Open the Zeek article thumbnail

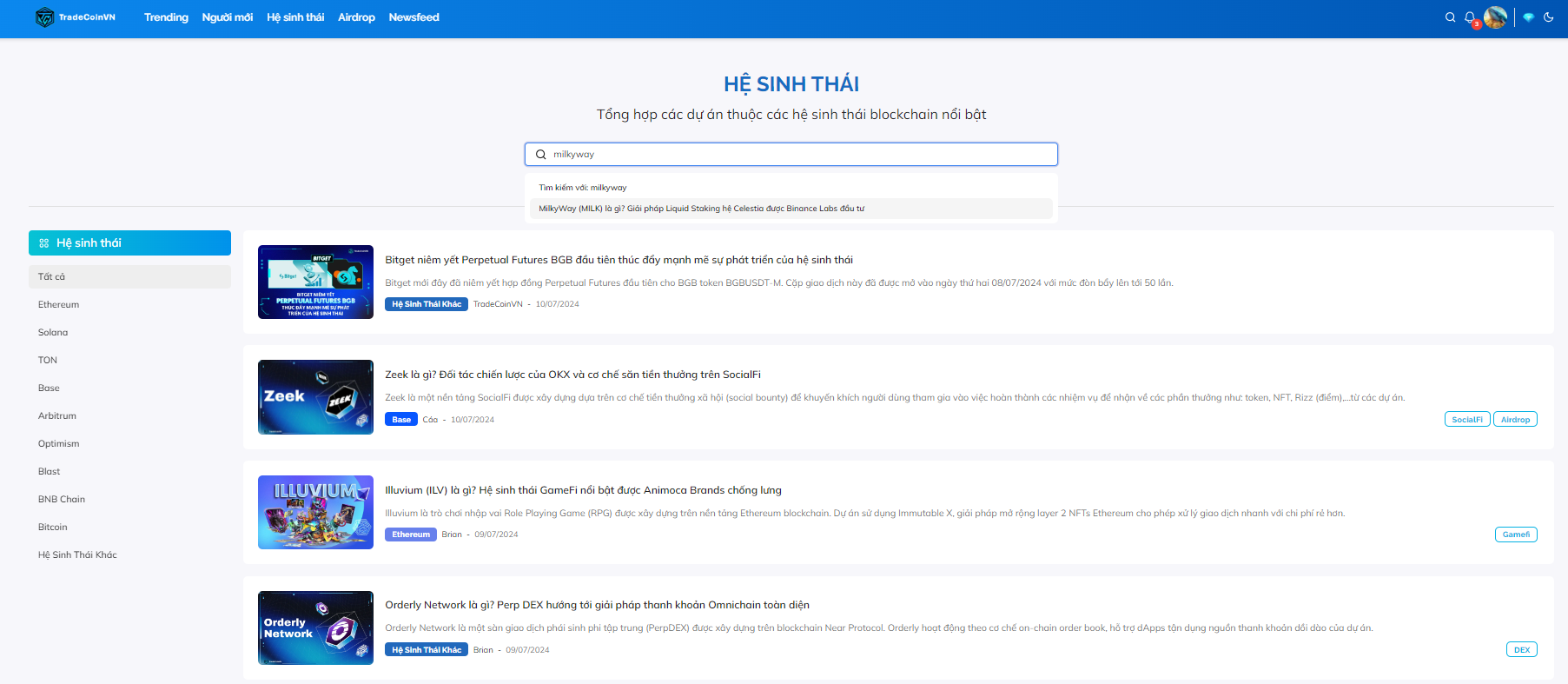[x=315, y=397]
